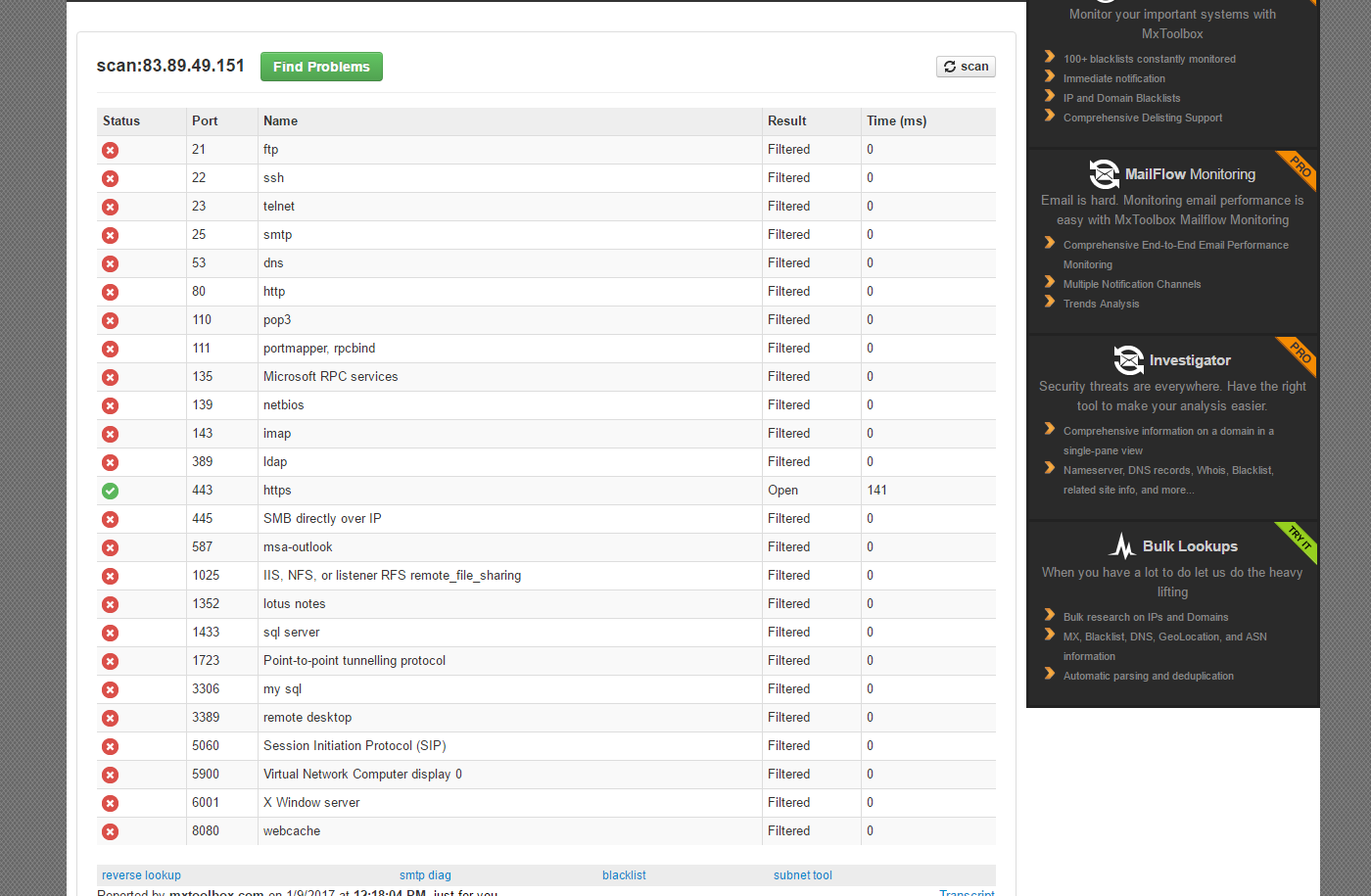Click the red status icon for ftp port 21

110,150
